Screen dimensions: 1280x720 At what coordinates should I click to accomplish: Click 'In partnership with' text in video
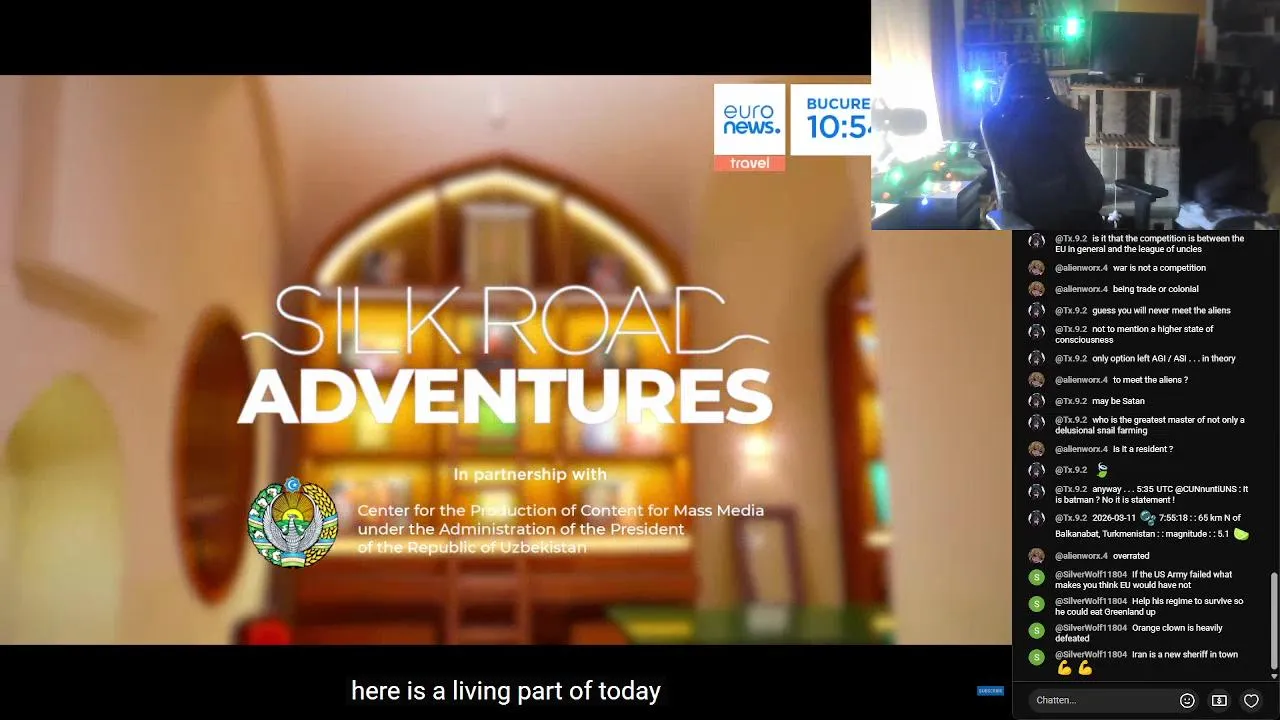click(530, 474)
